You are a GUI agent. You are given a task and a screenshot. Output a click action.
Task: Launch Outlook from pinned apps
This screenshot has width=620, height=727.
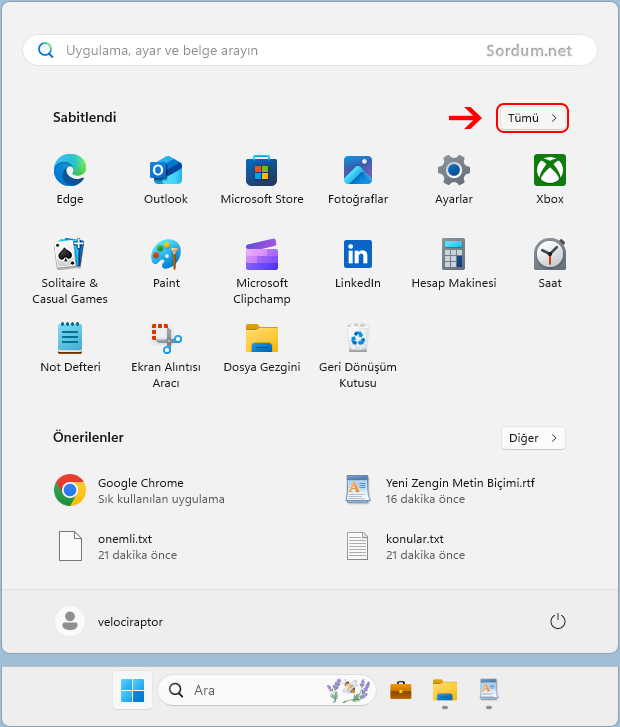166,180
